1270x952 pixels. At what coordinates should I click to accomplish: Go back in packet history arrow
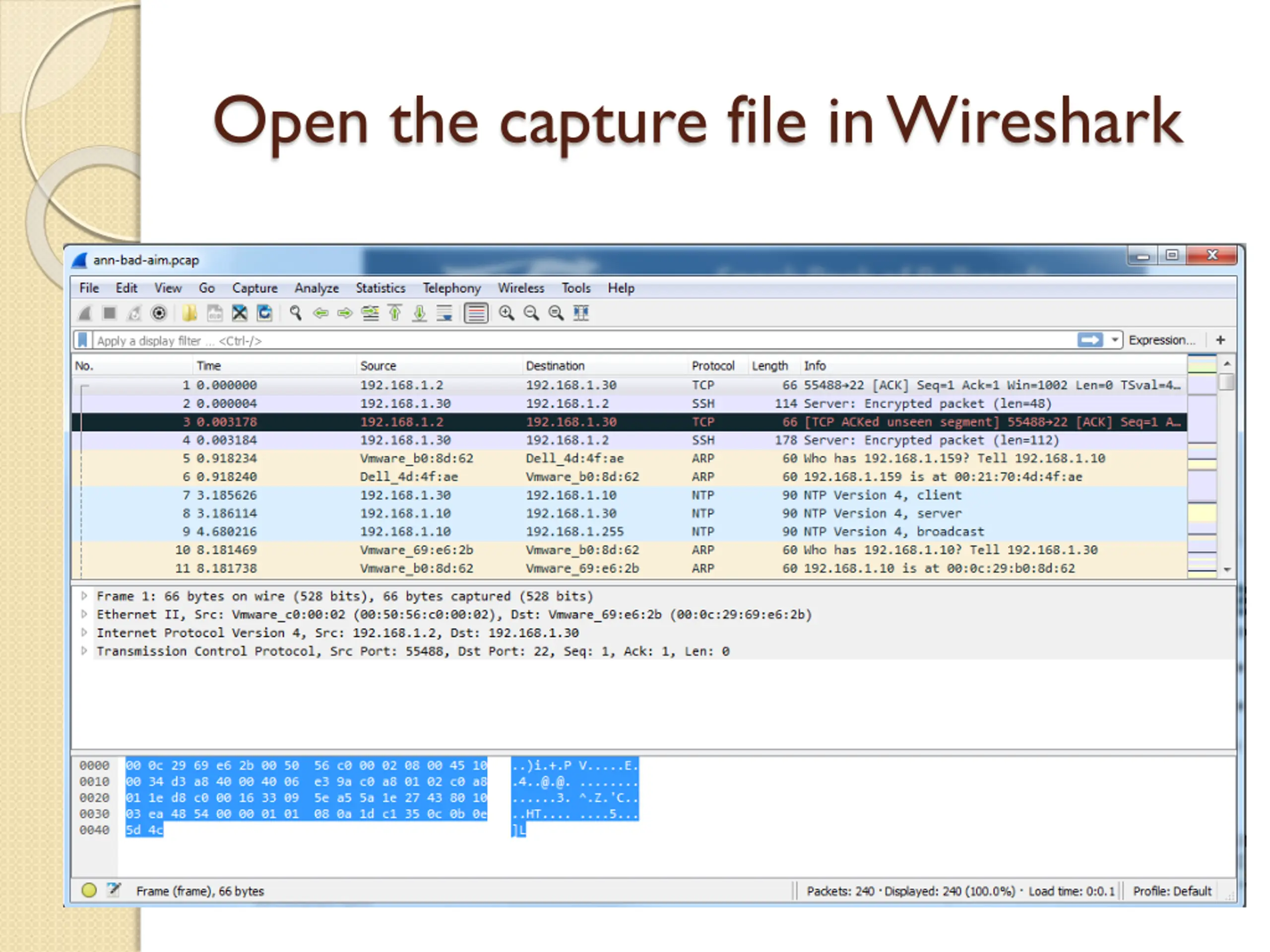click(320, 313)
